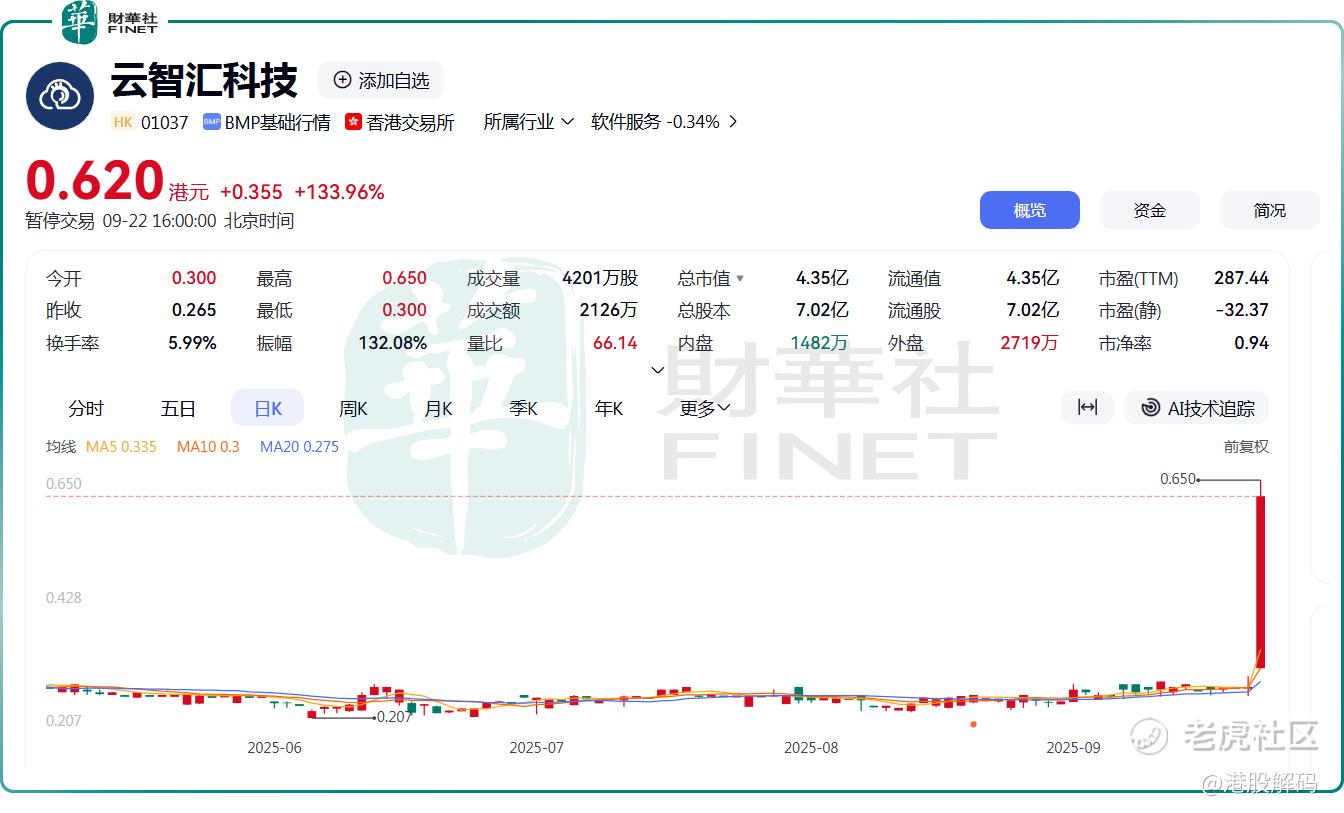Click the 0.650 high price marker
The width and height of the screenshot is (1344, 813).
click(x=1178, y=479)
